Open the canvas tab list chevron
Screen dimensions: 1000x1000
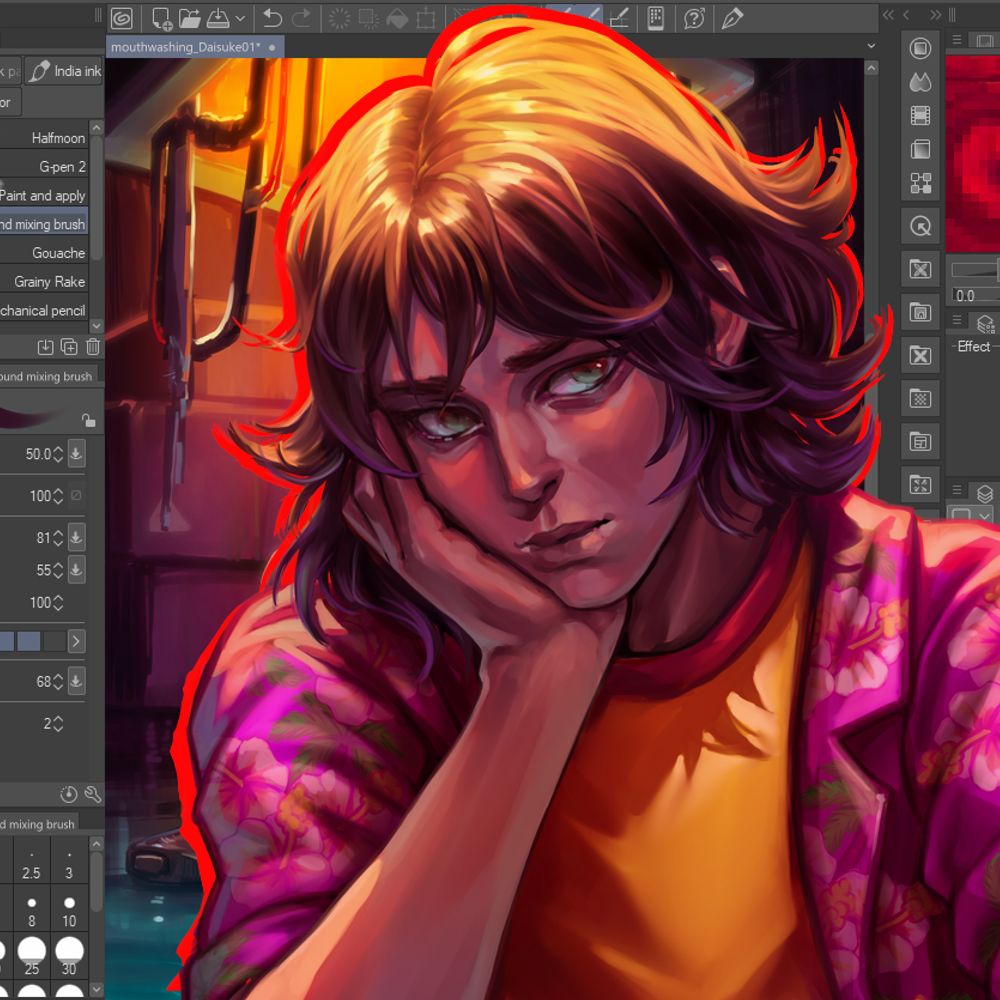click(871, 46)
